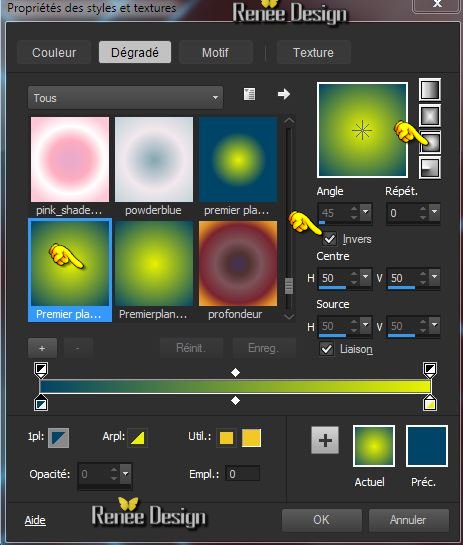
Task: Select the radial gradient style icon
Action: point(430,168)
